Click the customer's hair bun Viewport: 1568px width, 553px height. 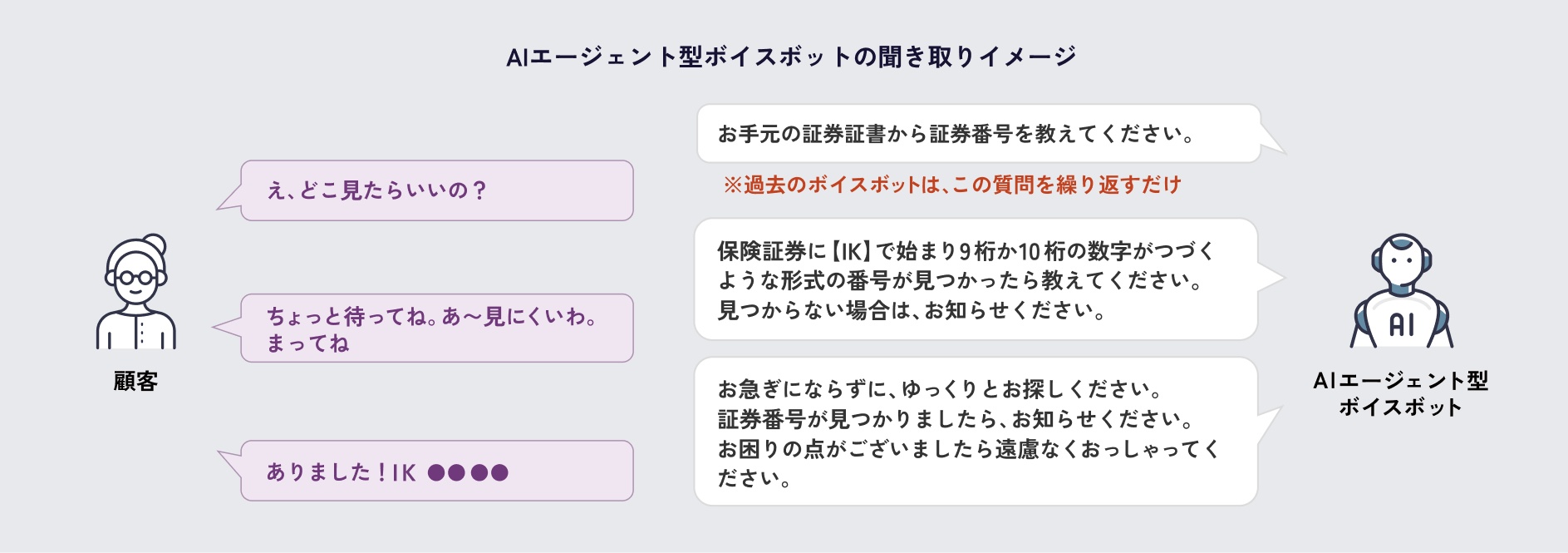(155, 244)
